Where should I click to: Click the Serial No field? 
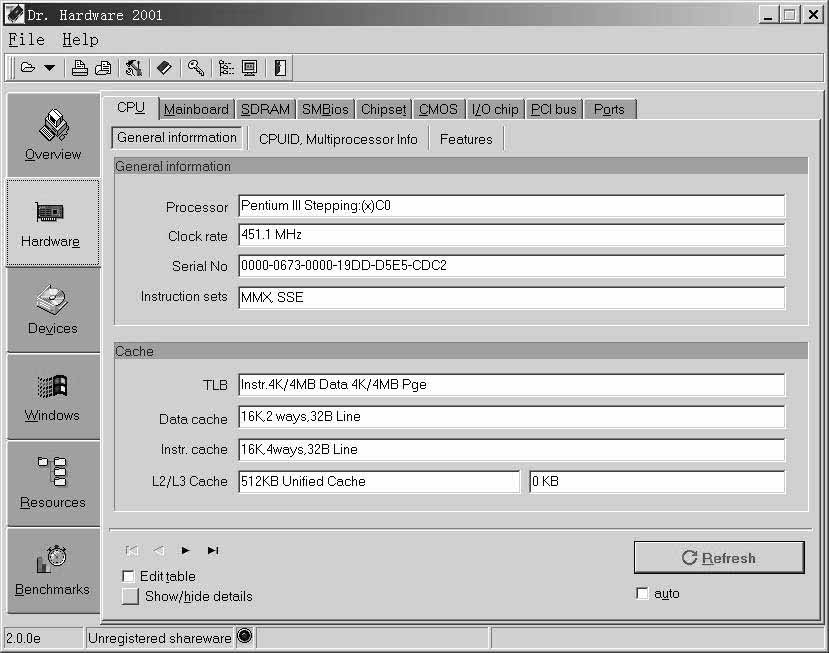point(511,265)
